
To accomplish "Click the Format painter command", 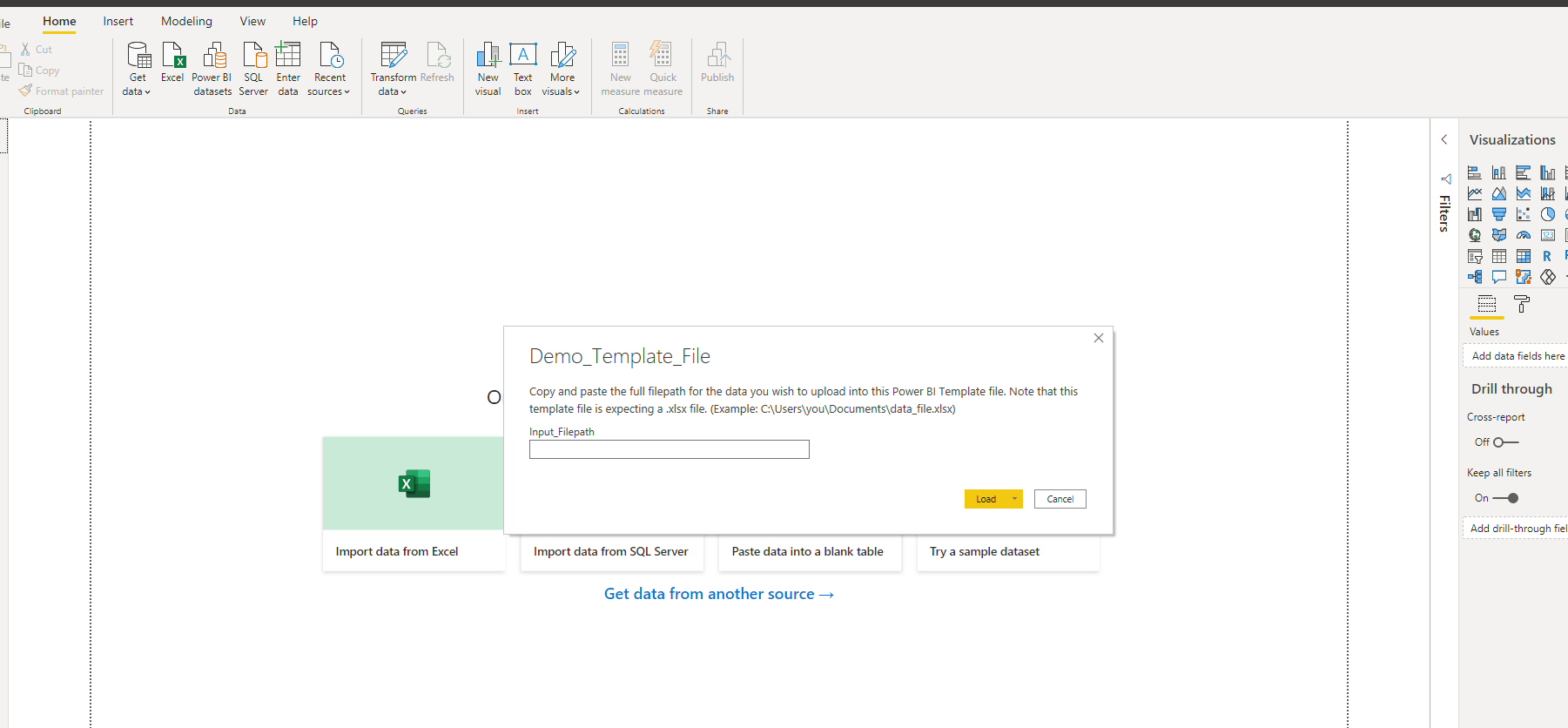I will [x=61, y=91].
